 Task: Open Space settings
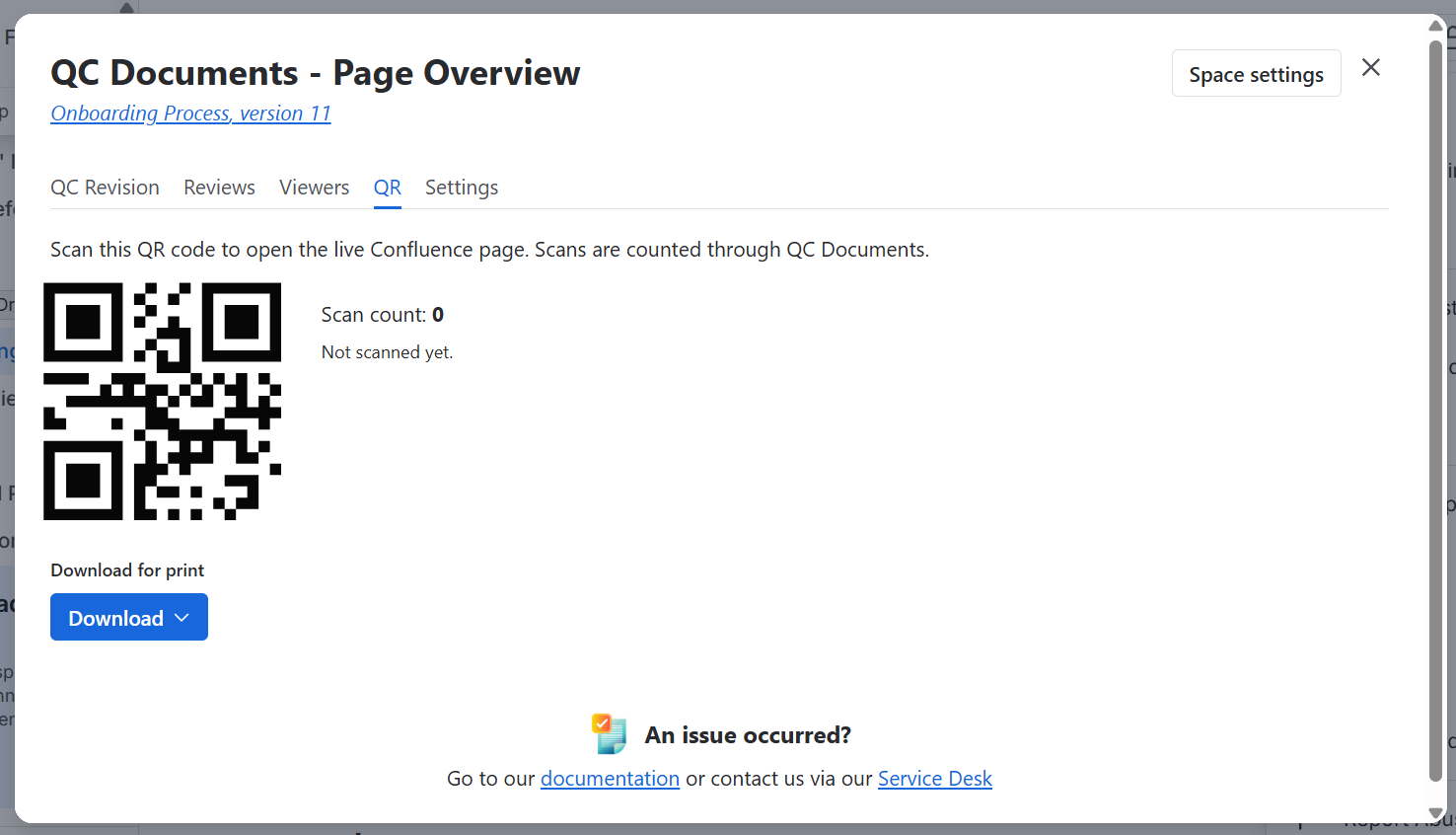pos(1256,74)
